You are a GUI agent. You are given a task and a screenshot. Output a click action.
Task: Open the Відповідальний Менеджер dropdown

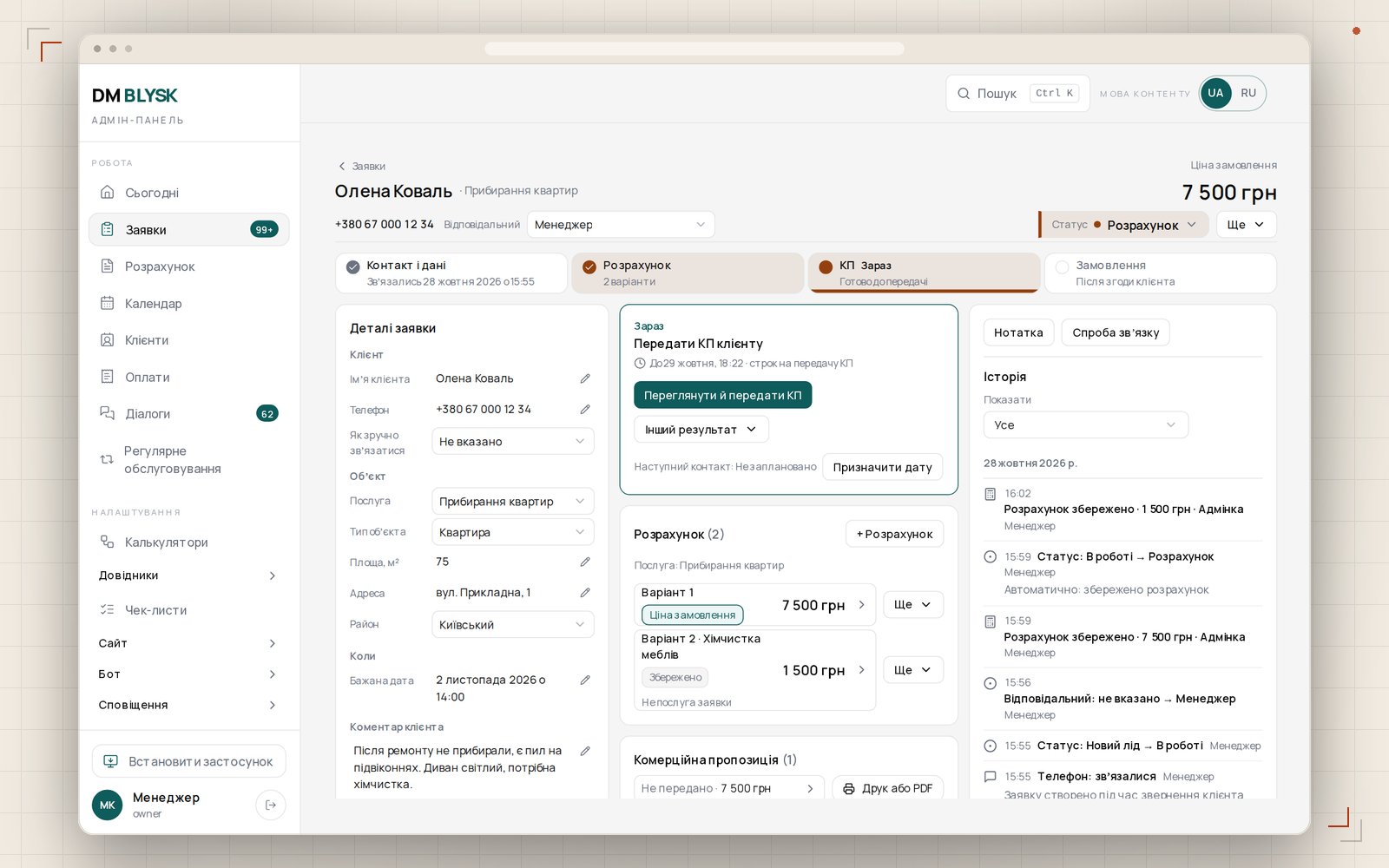pyautogui.click(x=621, y=225)
